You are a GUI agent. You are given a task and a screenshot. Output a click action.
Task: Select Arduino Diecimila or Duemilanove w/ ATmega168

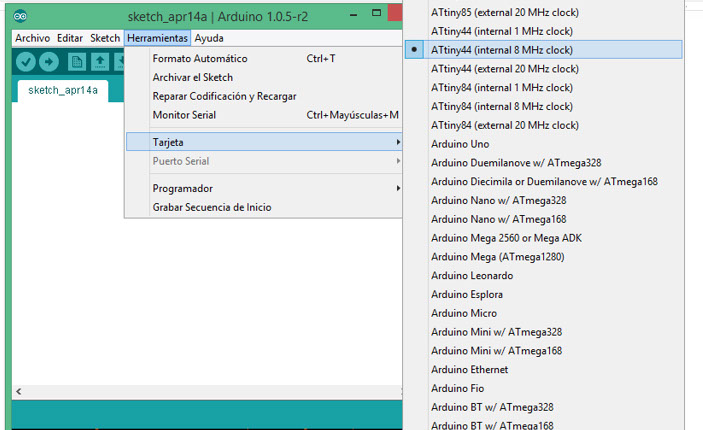(x=543, y=182)
